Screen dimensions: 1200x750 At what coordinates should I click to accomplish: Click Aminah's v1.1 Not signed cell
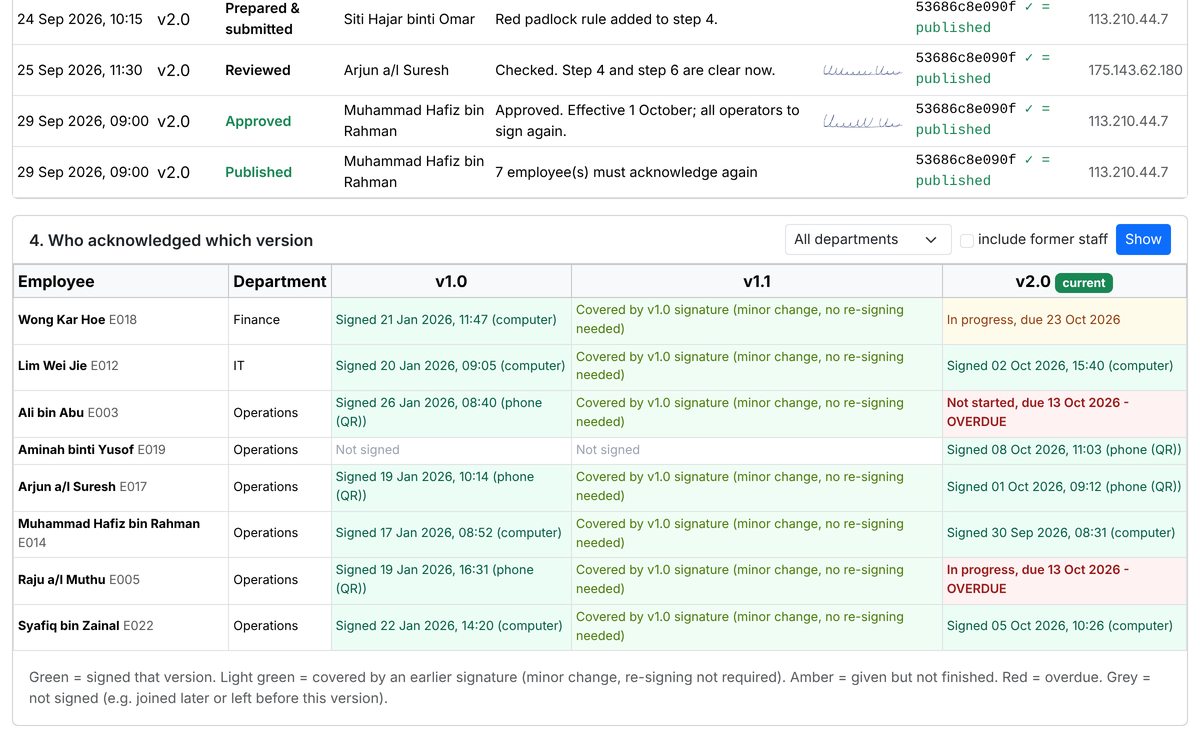tap(757, 450)
